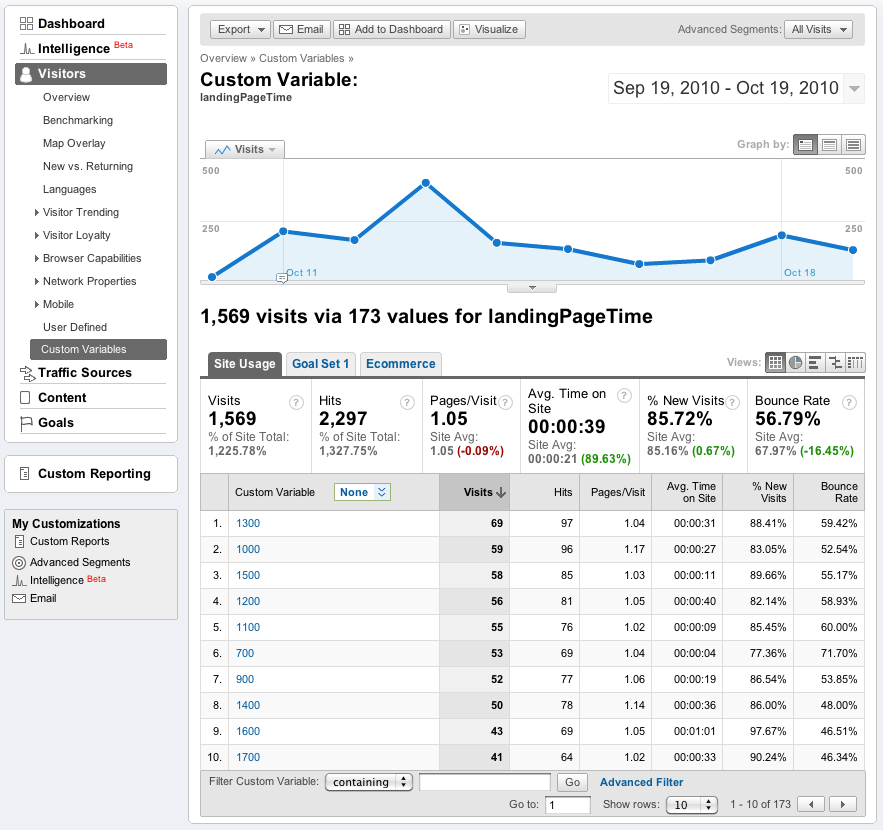Open the Show rows dropdown
This screenshot has height=830, width=883.
(693, 804)
